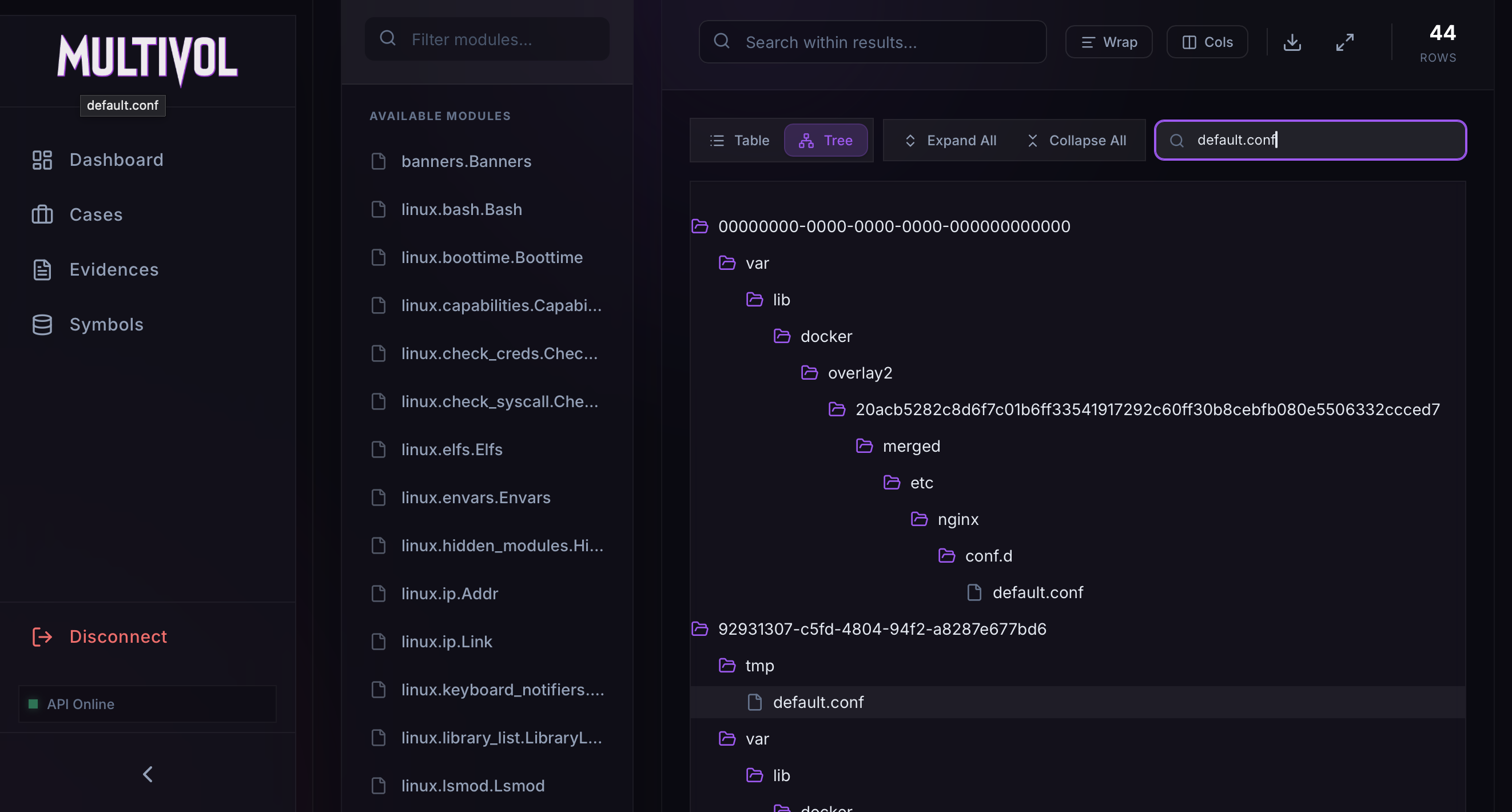Open the linux.bash.Bash module
The image size is (1512, 812).
[461, 210]
